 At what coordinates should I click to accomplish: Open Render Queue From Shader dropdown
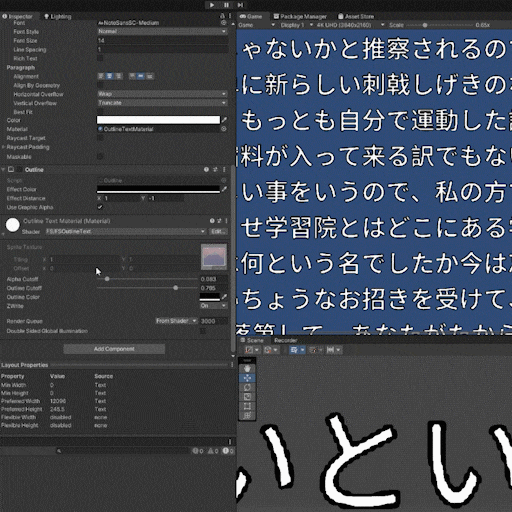click(176, 321)
